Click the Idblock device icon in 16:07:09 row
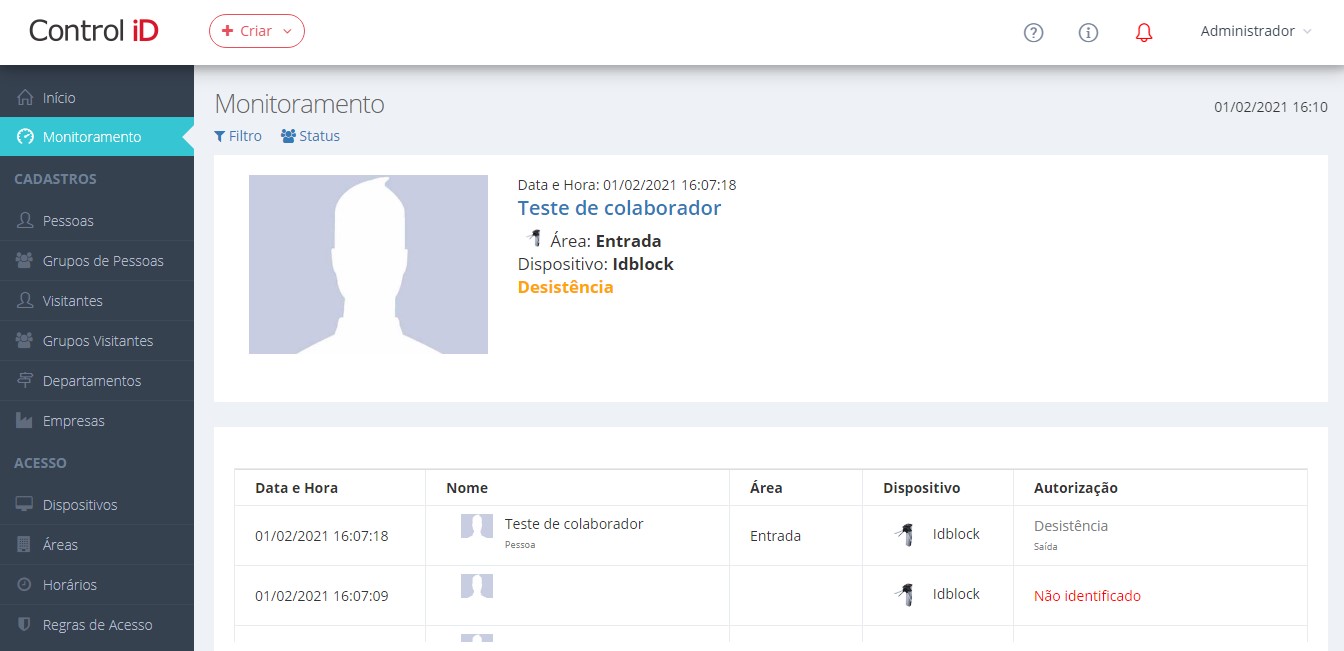This screenshot has width=1344, height=651. pos(905,595)
